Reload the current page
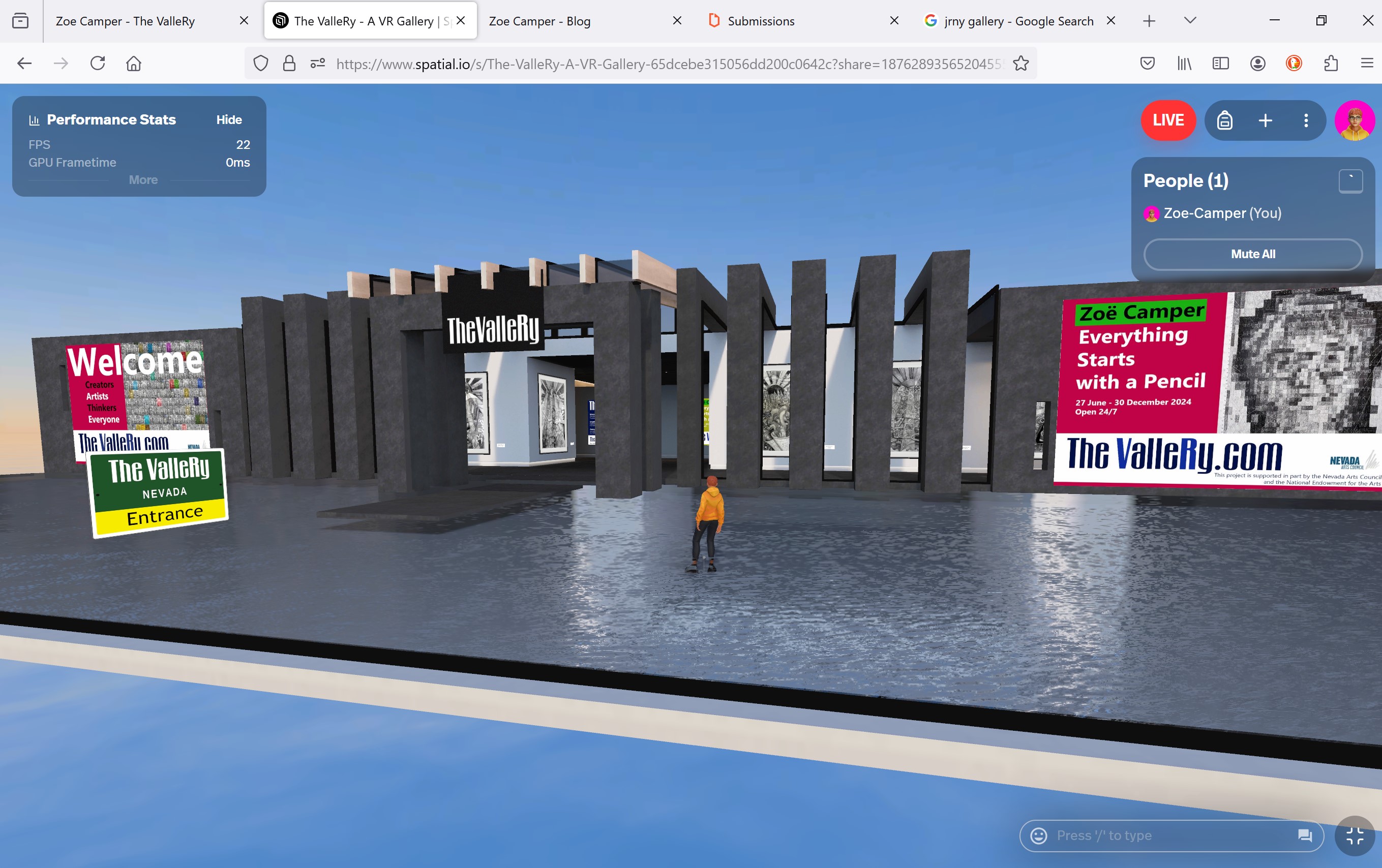 (x=98, y=63)
